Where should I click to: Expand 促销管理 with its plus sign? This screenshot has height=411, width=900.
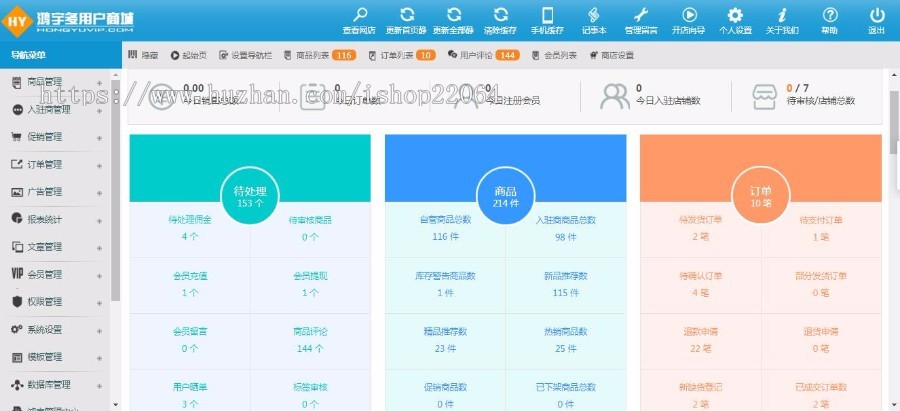click(99, 138)
